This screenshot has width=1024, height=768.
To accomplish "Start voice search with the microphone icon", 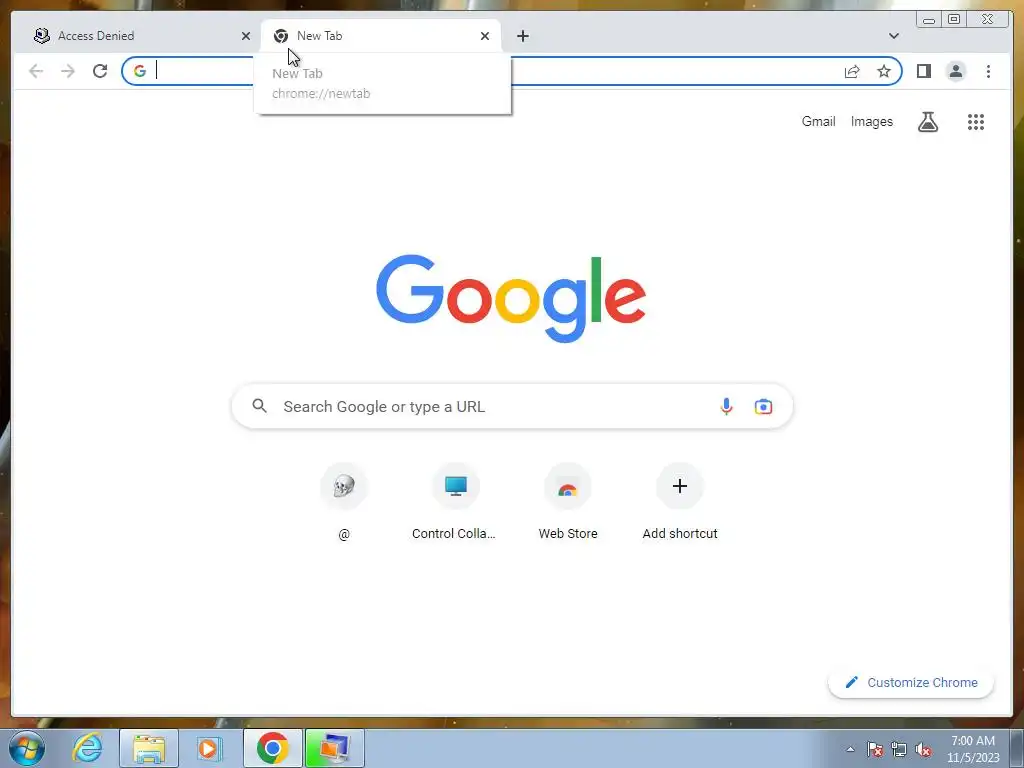I will coord(726,406).
